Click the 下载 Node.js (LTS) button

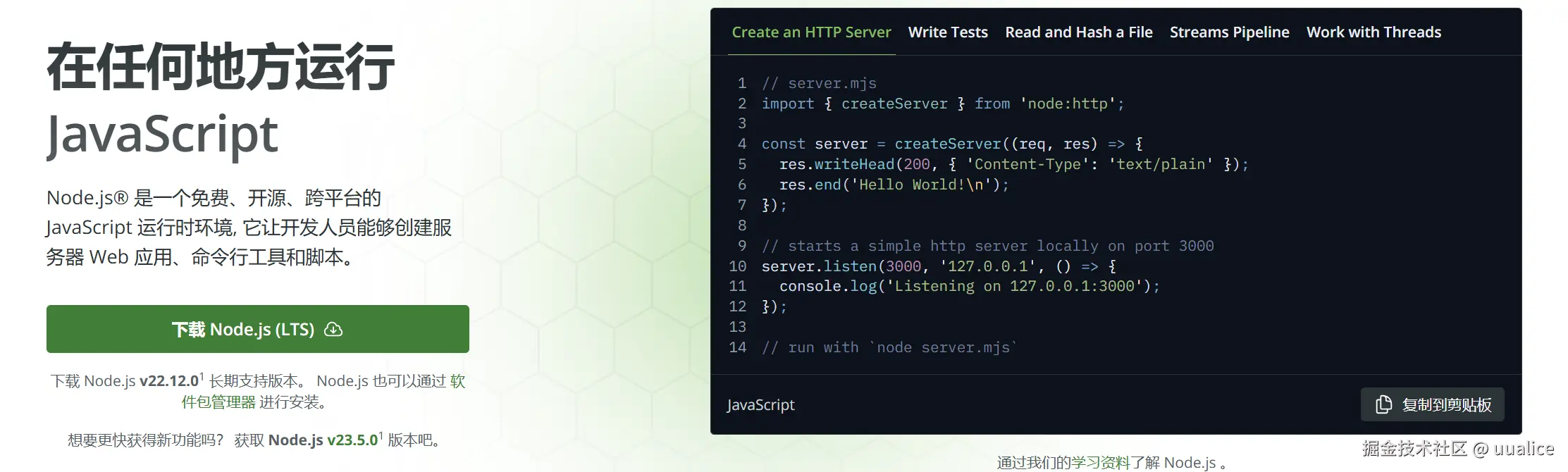258,329
